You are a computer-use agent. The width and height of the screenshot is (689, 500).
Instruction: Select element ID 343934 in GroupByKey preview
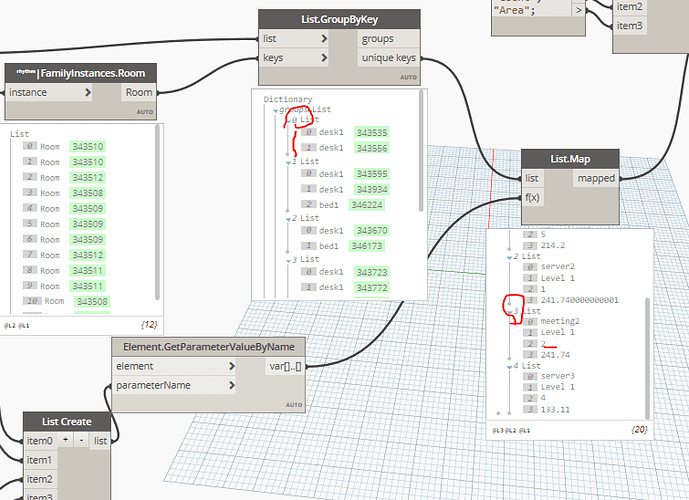[x=372, y=189]
